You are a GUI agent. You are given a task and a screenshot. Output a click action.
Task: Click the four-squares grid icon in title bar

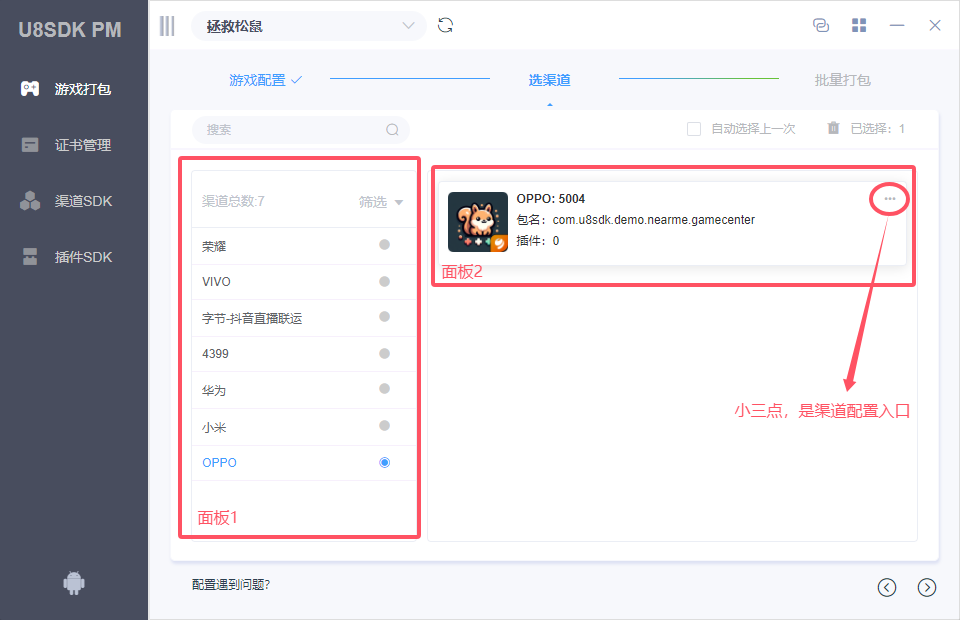[x=859, y=25]
